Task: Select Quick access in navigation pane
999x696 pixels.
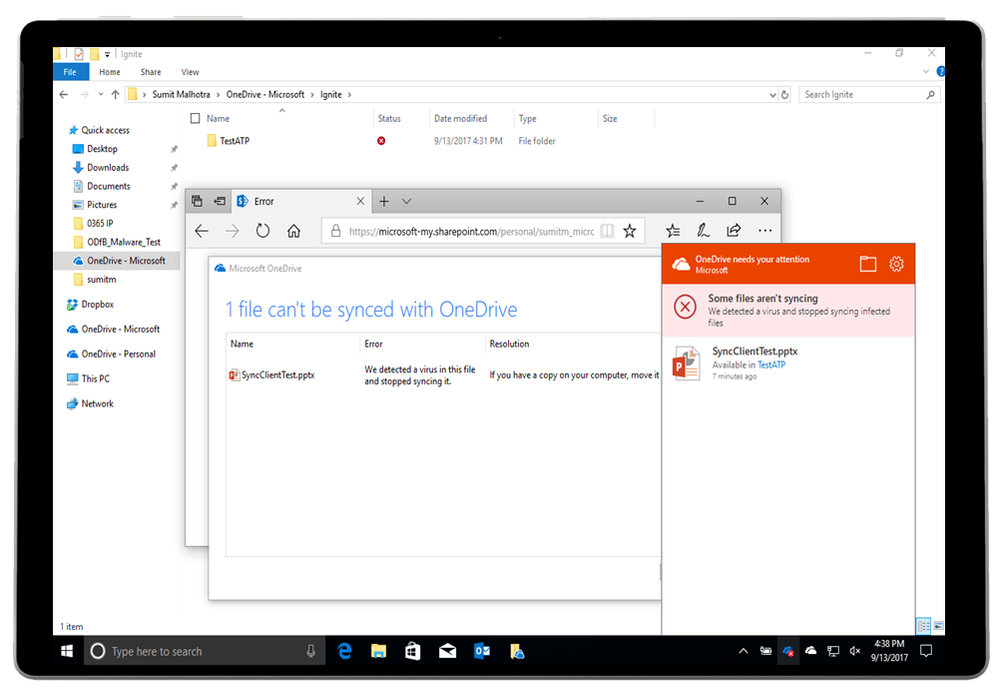Action: 105,130
